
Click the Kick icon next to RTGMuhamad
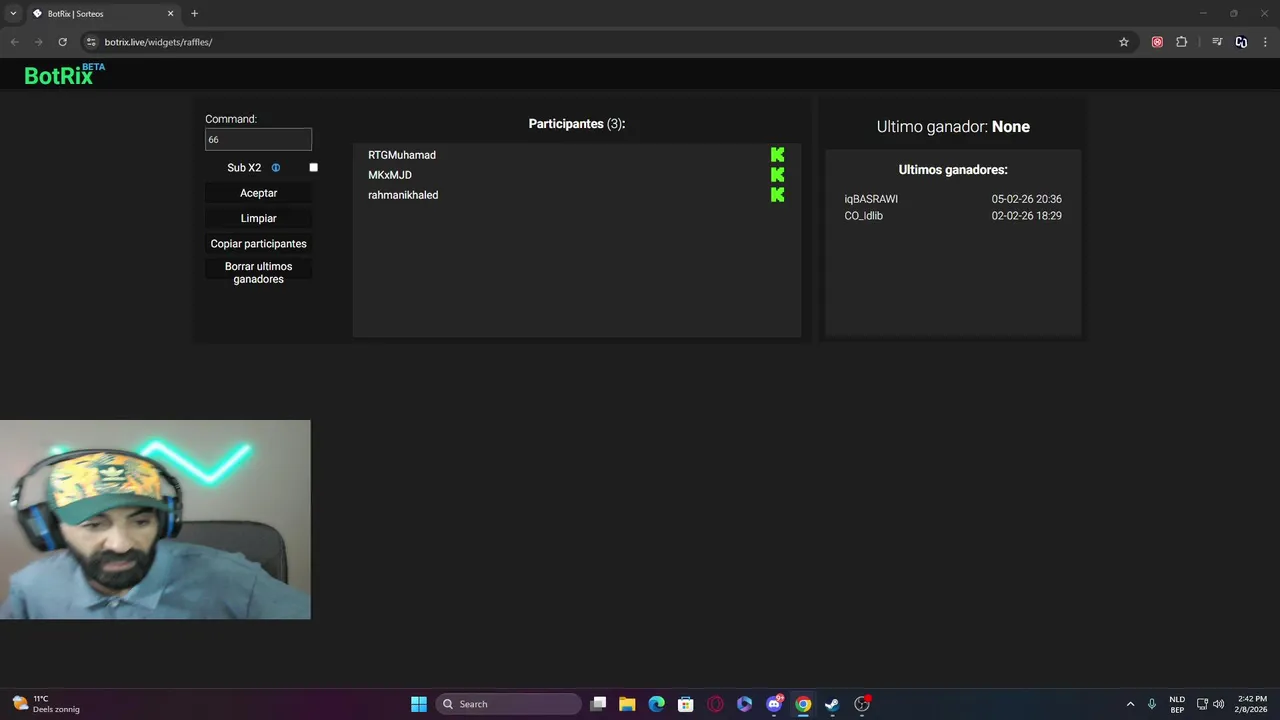click(x=778, y=155)
